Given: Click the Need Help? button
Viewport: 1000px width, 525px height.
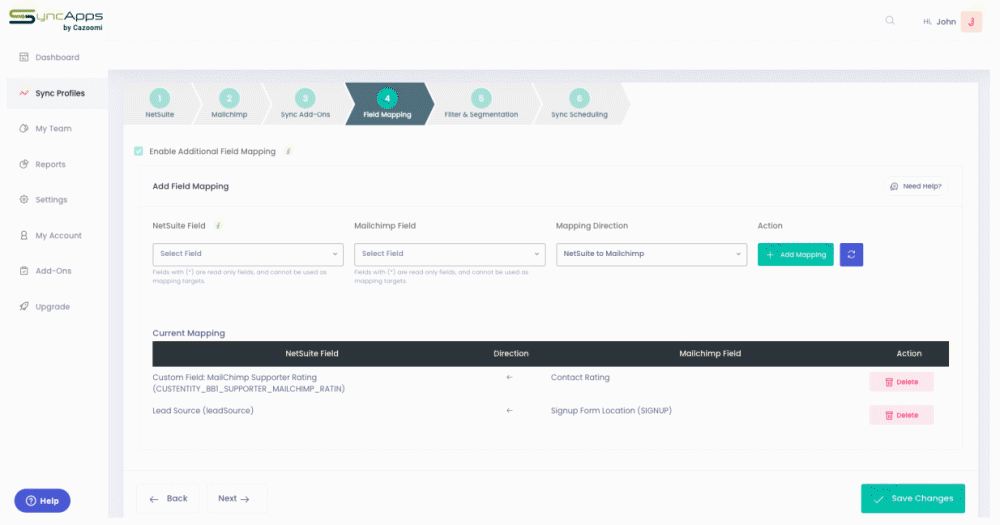Looking at the screenshot, I should tap(916, 186).
